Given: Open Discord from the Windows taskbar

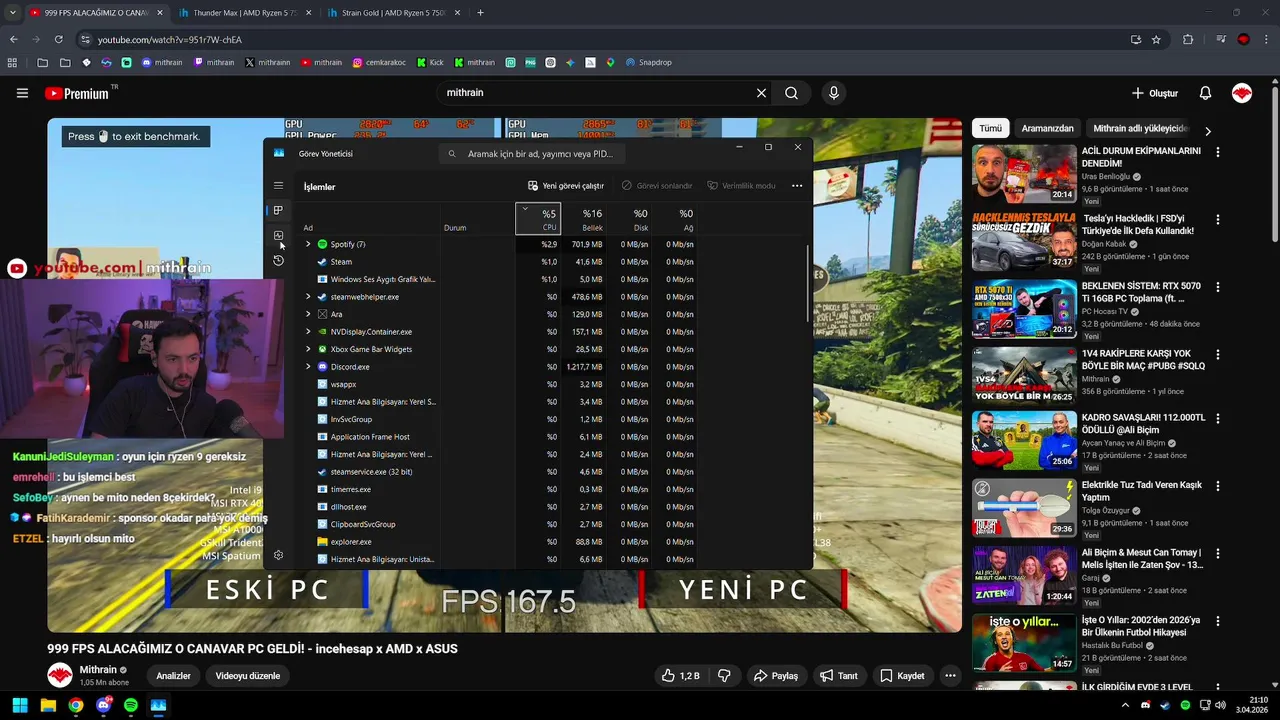Looking at the screenshot, I should point(104,705).
